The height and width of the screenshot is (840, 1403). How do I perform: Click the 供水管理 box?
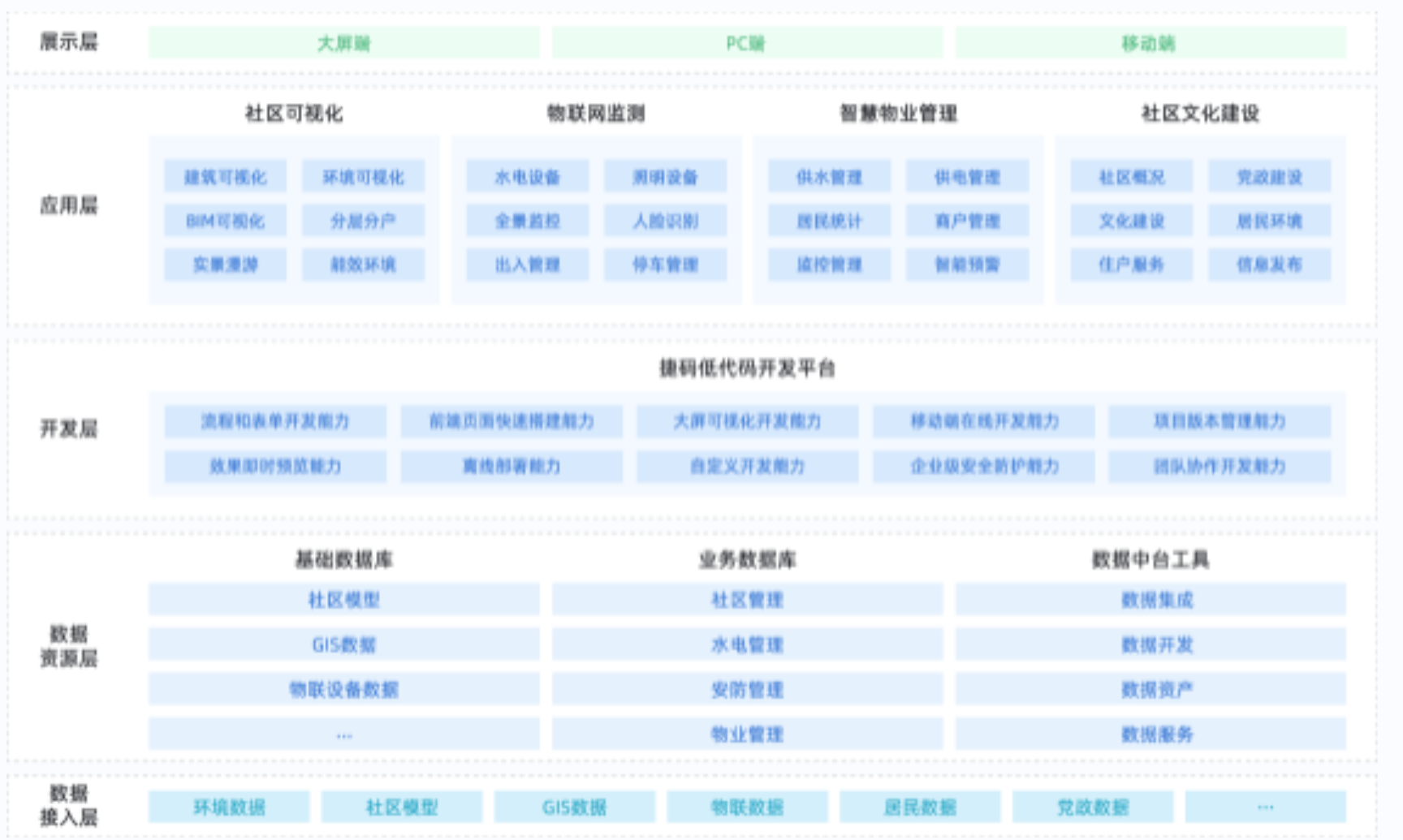click(x=829, y=177)
